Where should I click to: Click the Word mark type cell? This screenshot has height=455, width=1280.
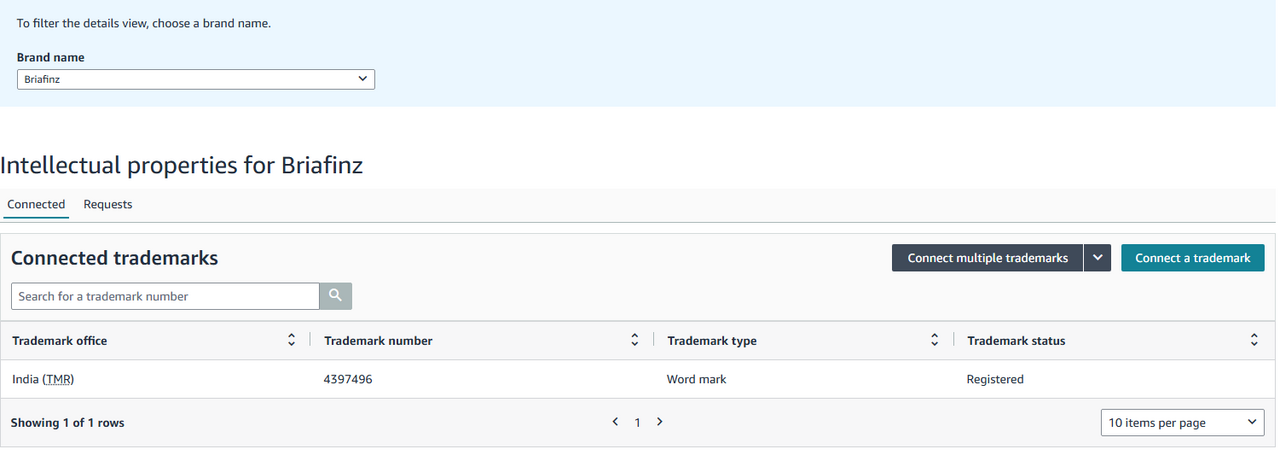pyautogui.click(x=696, y=380)
